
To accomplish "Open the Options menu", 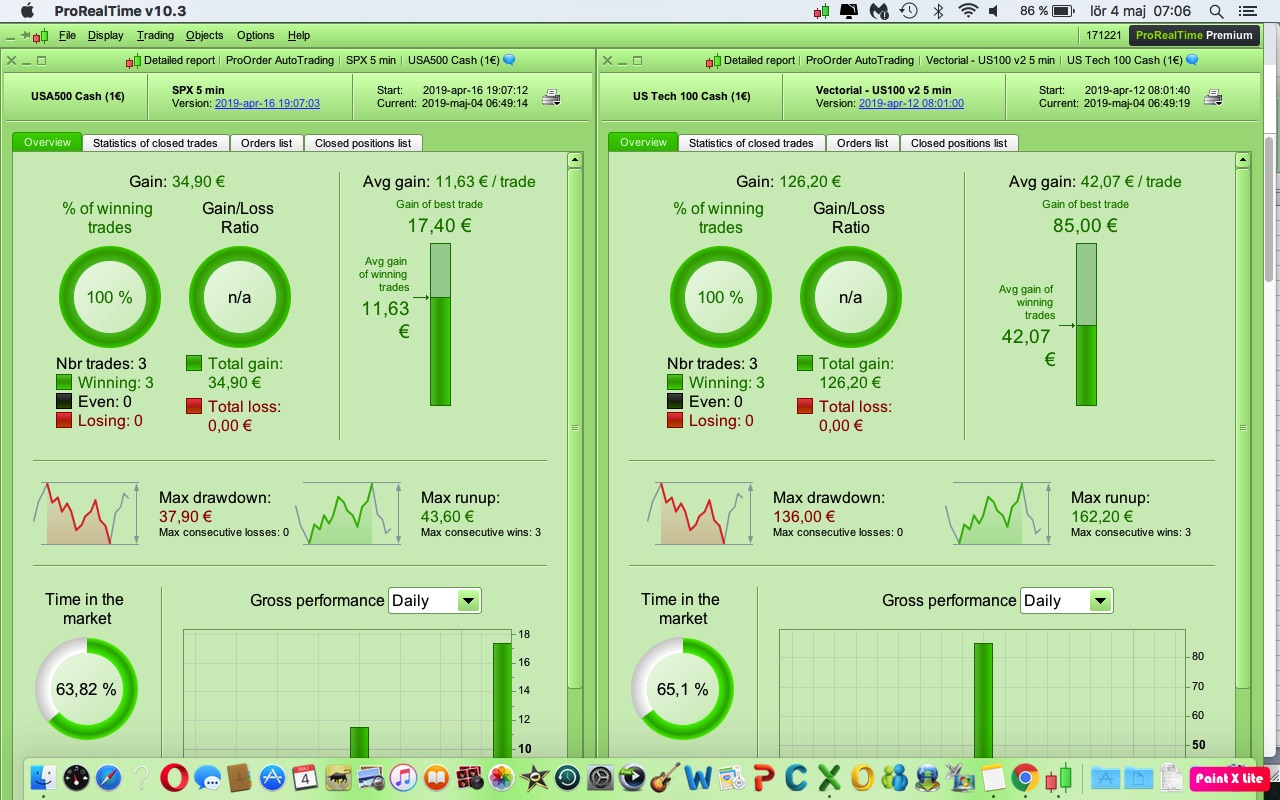I will [255, 35].
